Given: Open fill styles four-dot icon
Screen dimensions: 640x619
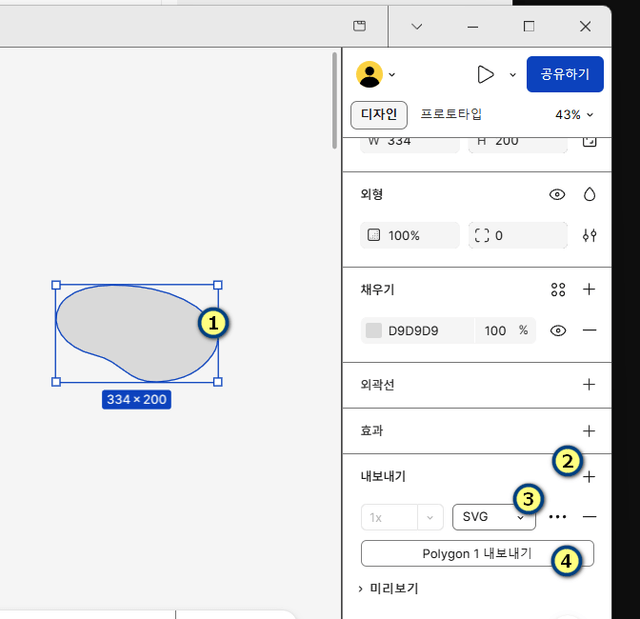Looking at the screenshot, I should [x=558, y=290].
